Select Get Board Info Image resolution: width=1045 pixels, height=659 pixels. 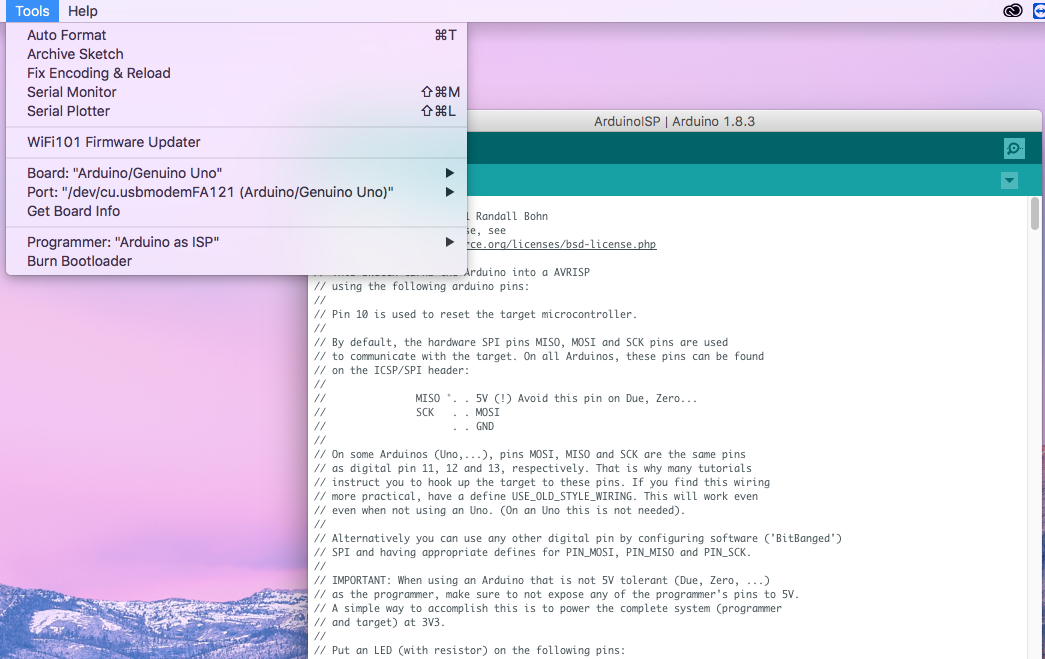(x=236, y=211)
